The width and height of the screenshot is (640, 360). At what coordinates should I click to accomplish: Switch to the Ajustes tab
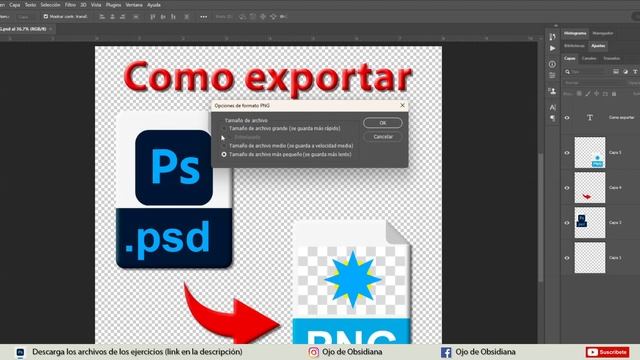(598, 46)
